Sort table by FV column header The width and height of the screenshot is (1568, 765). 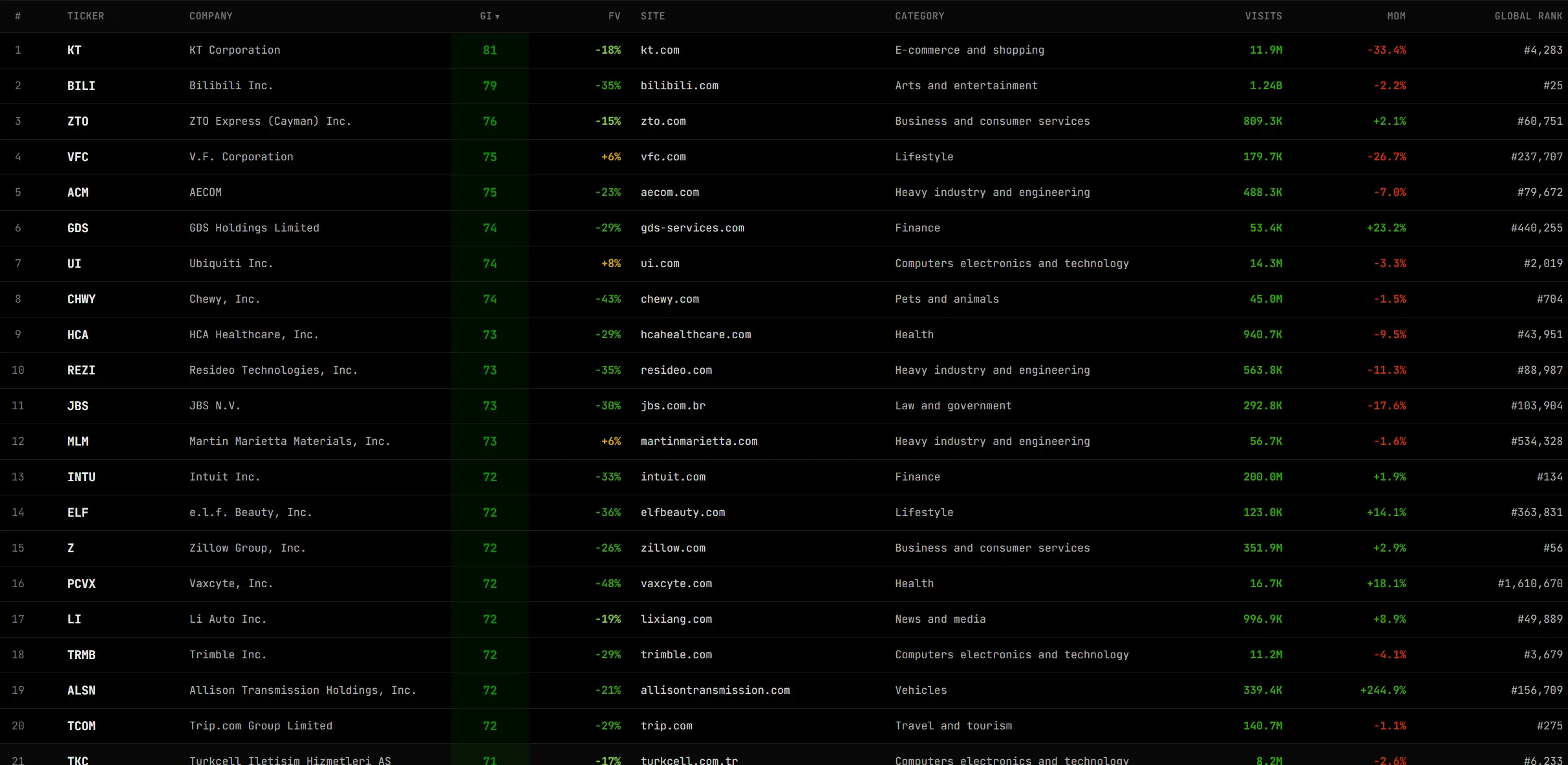point(614,16)
